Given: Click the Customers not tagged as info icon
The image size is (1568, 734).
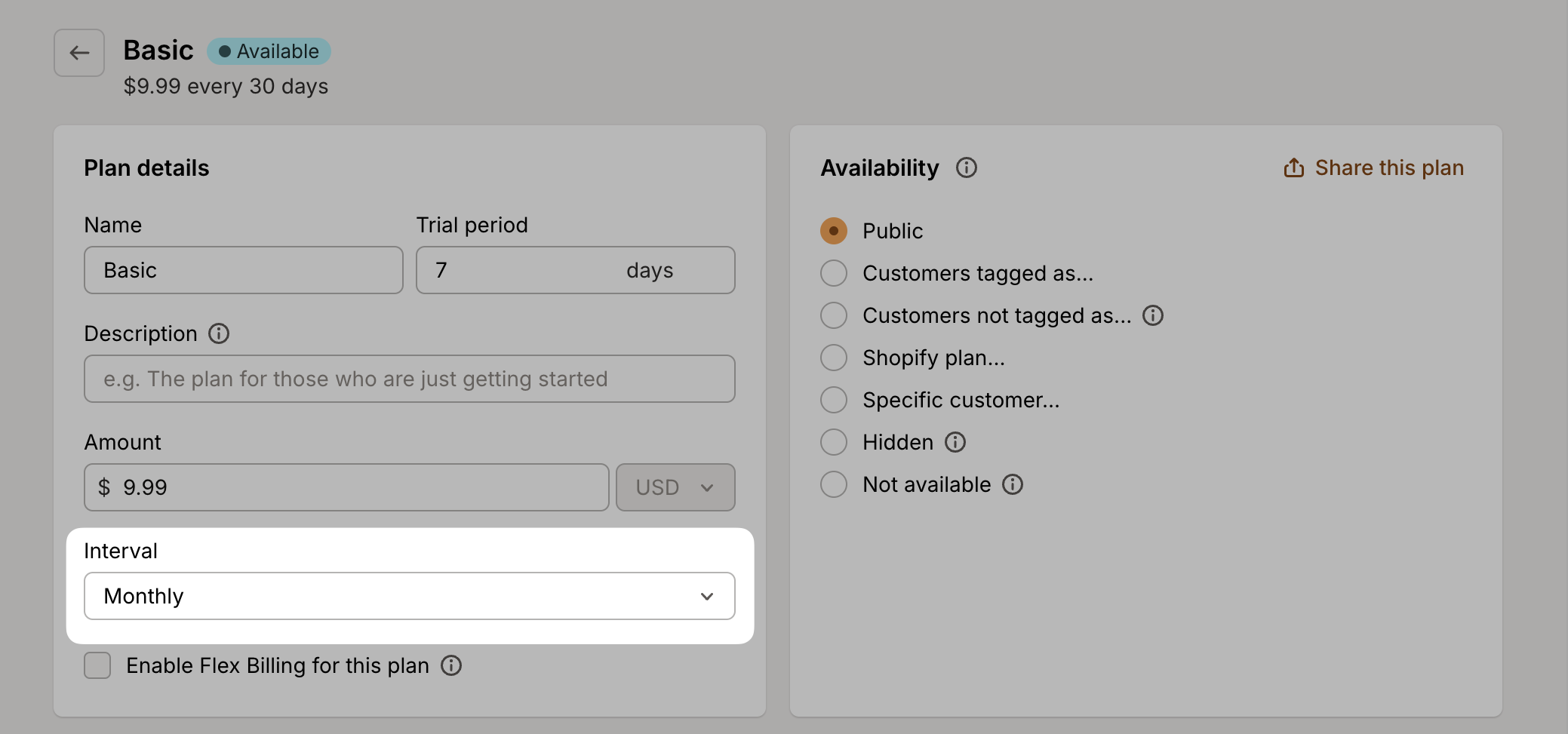Looking at the screenshot, I should 1154,315.
